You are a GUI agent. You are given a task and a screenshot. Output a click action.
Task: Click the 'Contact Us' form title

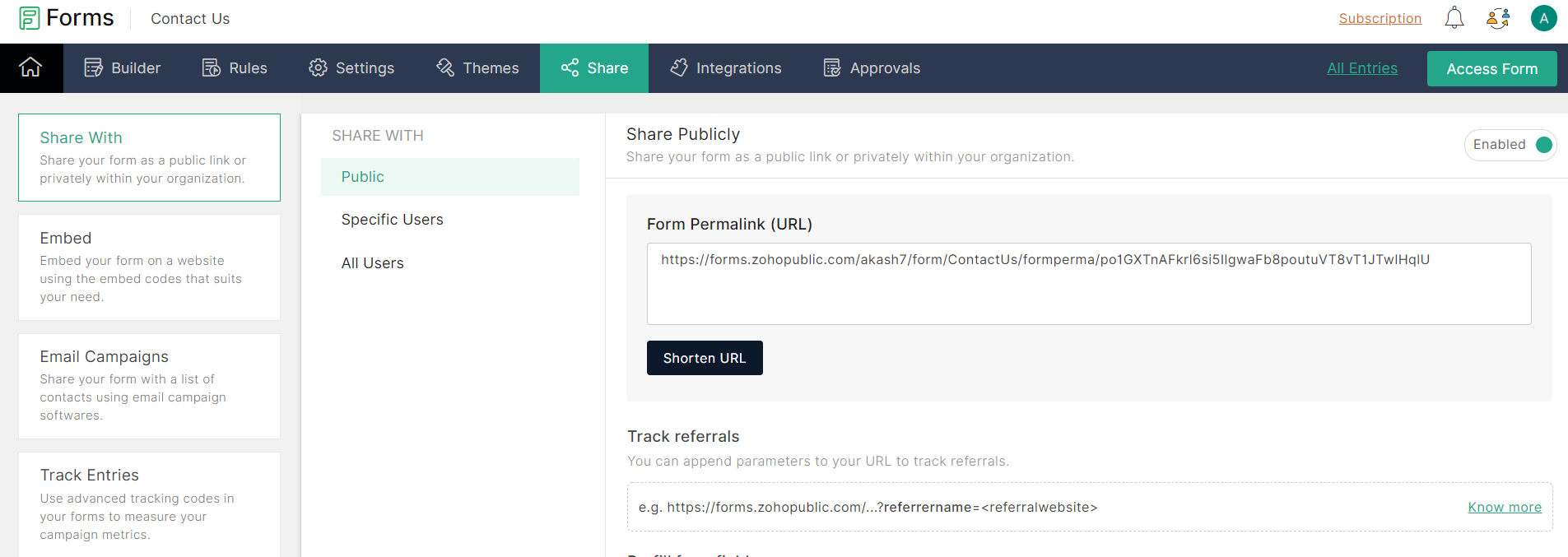point(190,18)
